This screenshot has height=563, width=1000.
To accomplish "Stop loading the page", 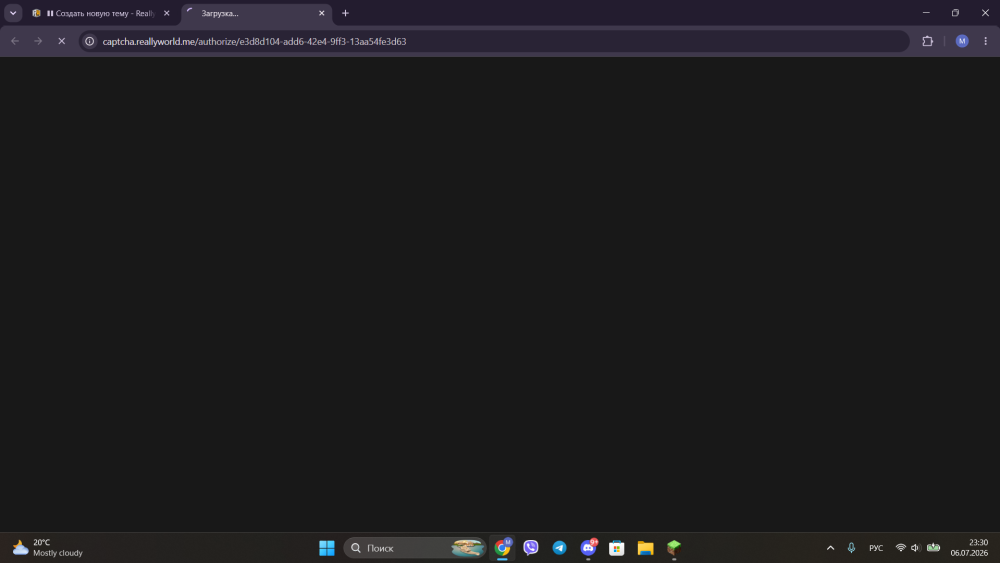I will (61, 41).
